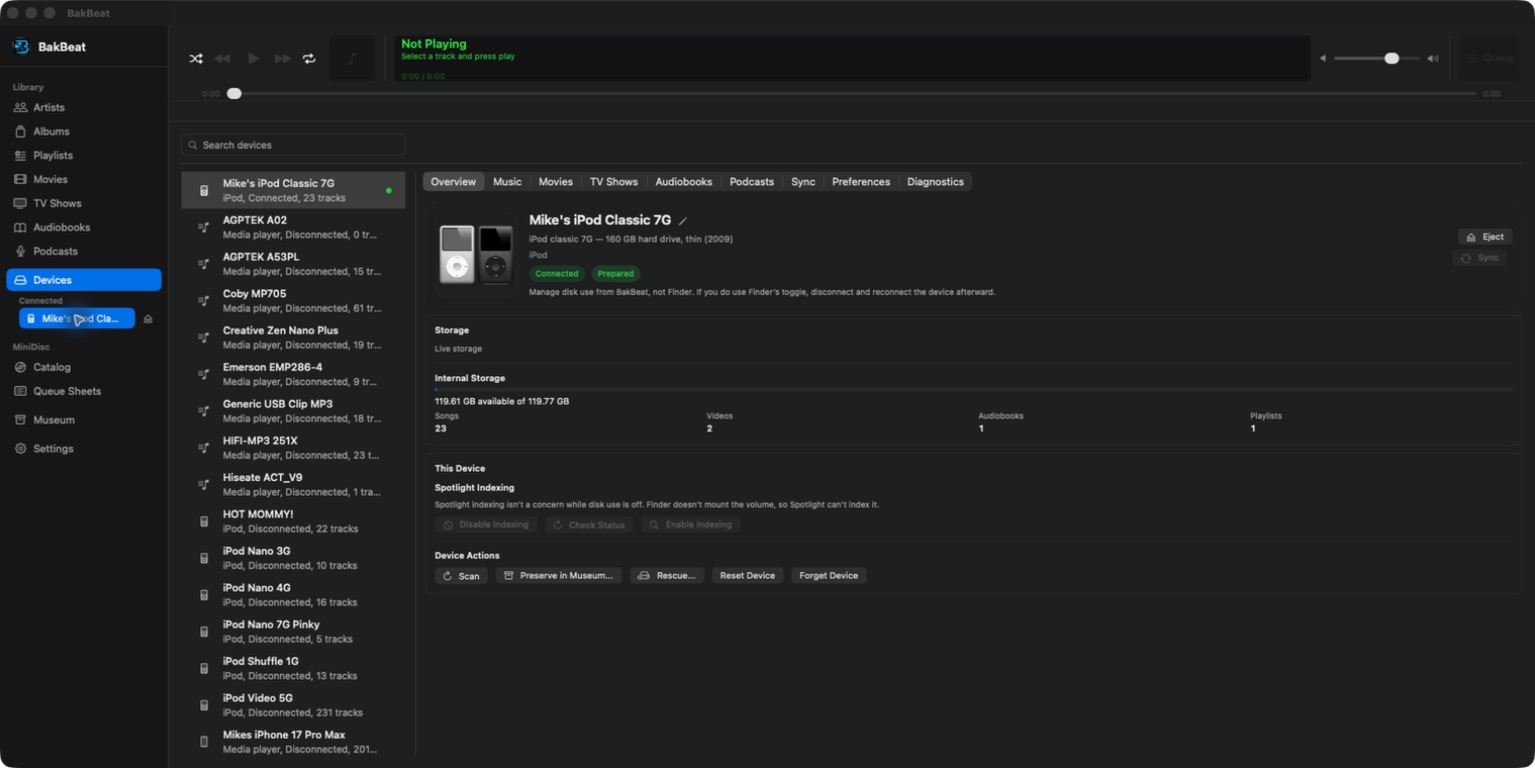Open the Diagnostics tab

pos(935,182)
